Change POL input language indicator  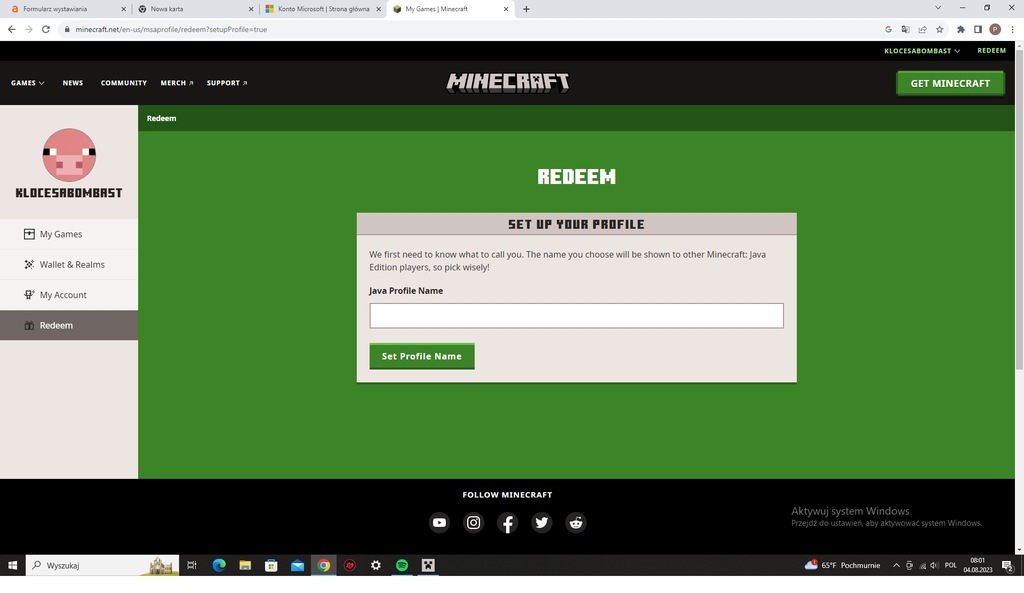point(951,565)
